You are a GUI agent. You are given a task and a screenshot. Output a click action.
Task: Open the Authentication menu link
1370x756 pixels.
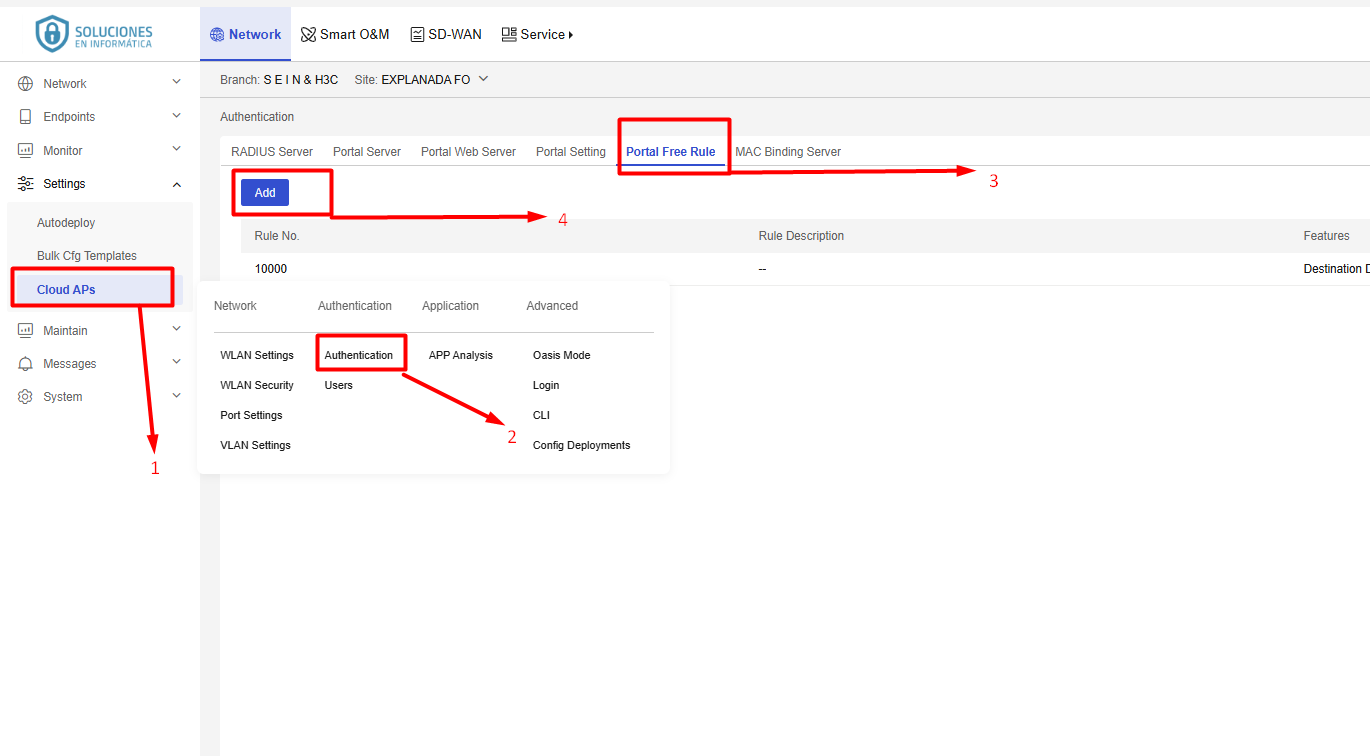tap(359, 355)
